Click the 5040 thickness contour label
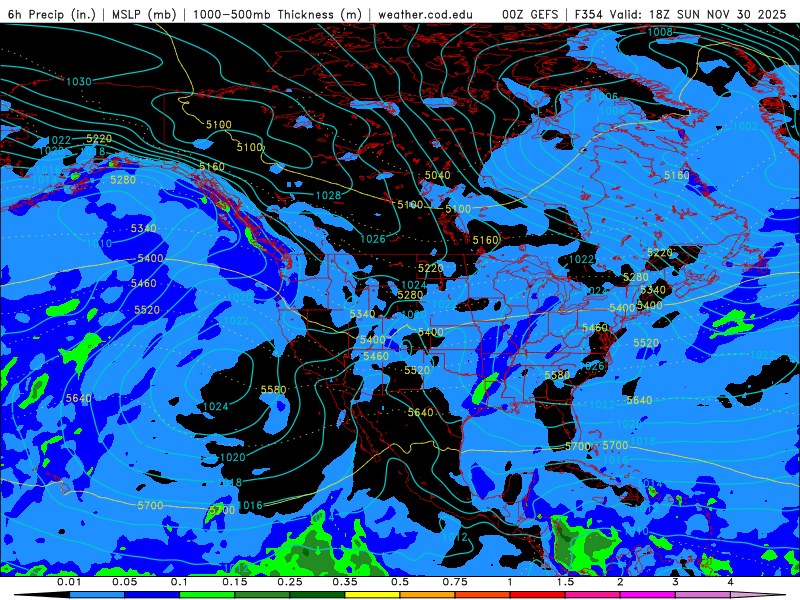Image resolution: width=800 pixels, height=600 pixels. click(x=438, y=176)
